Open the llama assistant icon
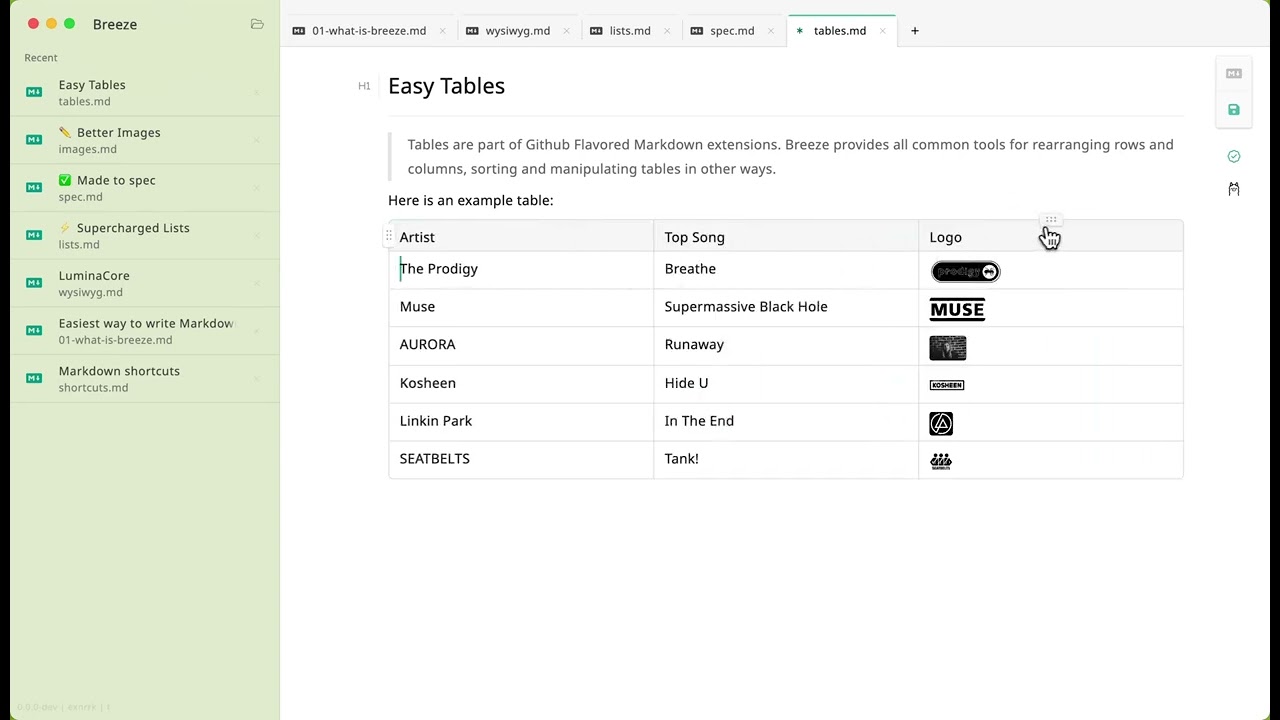Screen dimensions: 1280x720 pos(1233,189)
